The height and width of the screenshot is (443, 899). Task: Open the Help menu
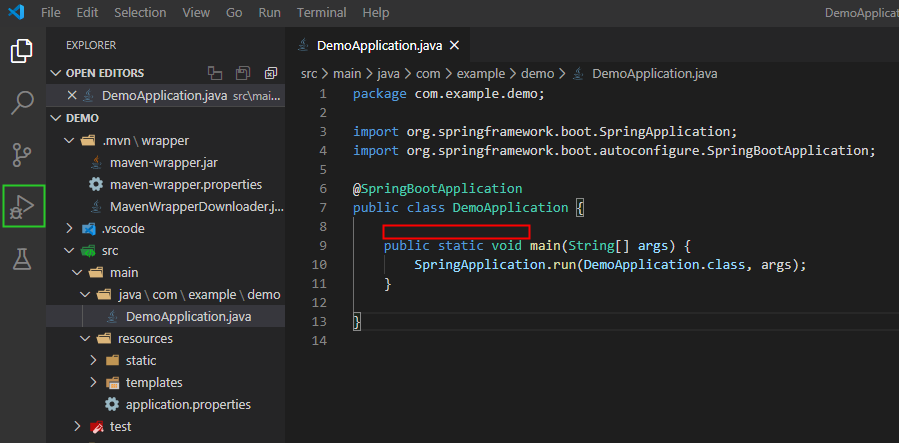376,12
